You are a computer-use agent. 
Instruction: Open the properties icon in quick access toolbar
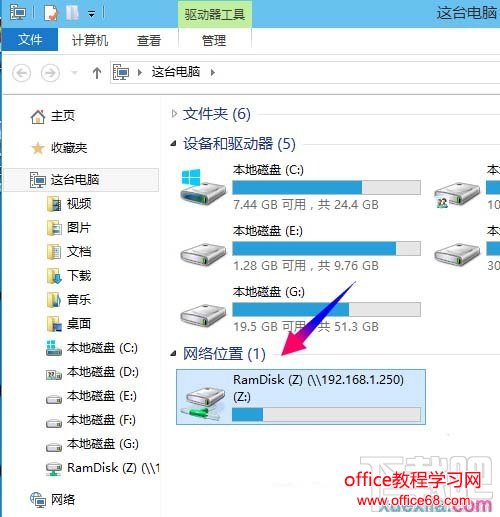point(51,13)
